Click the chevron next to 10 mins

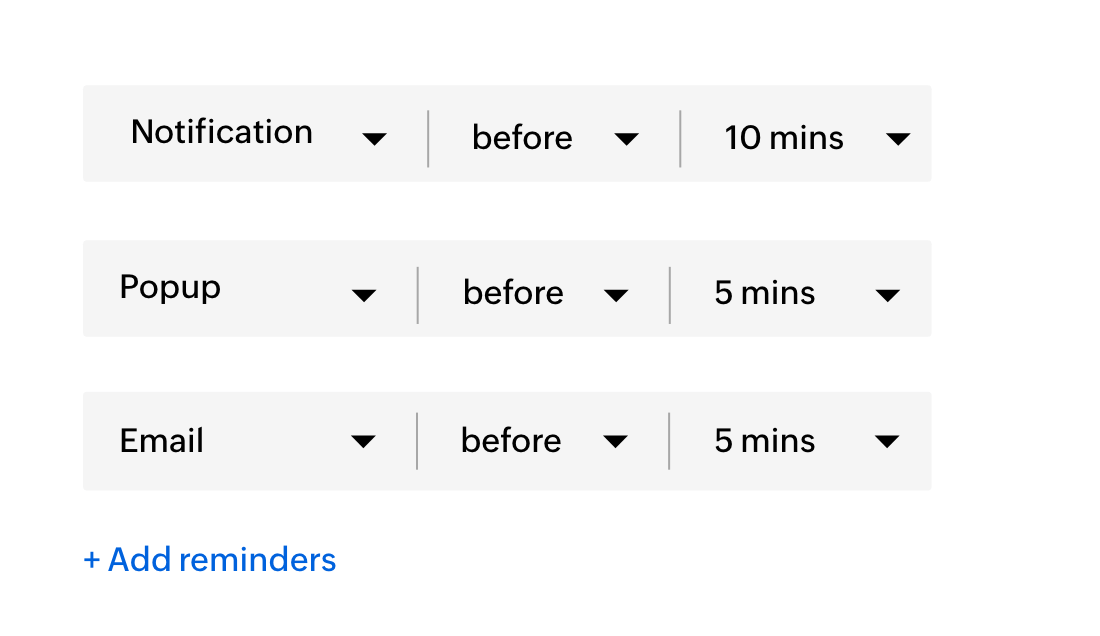coord(899,139)
